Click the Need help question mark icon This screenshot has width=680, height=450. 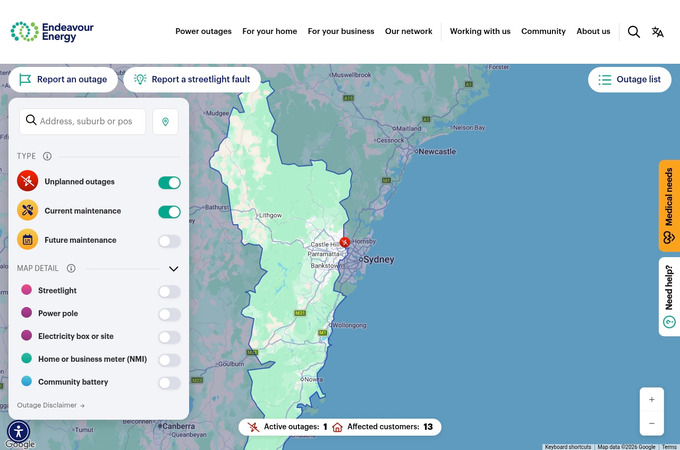[669, 322]
